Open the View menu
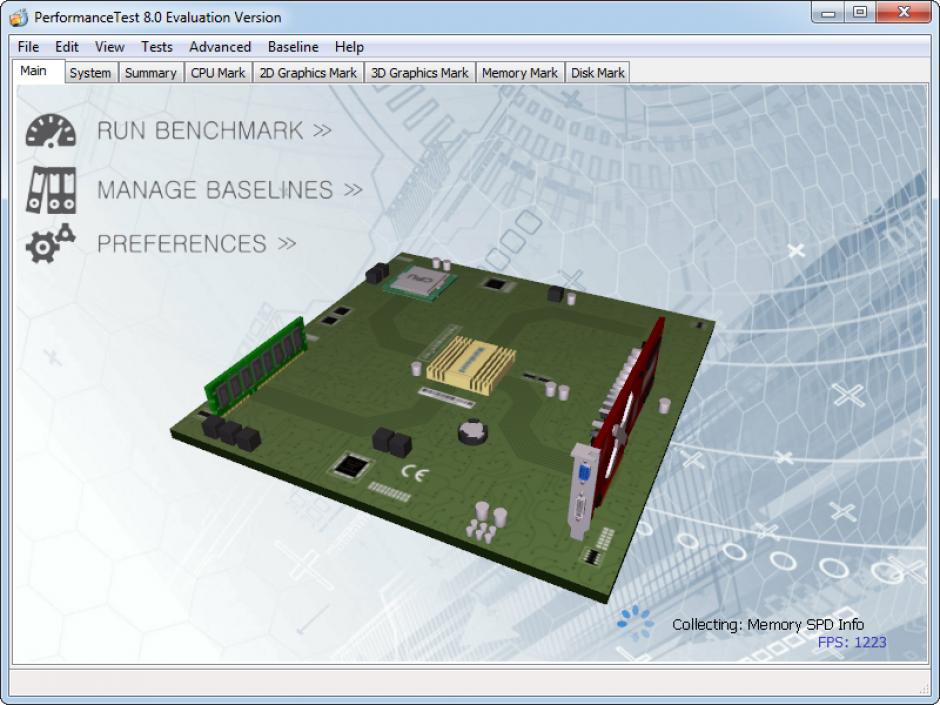This screenshot has width=940, height=705. [x=110, y=47]
